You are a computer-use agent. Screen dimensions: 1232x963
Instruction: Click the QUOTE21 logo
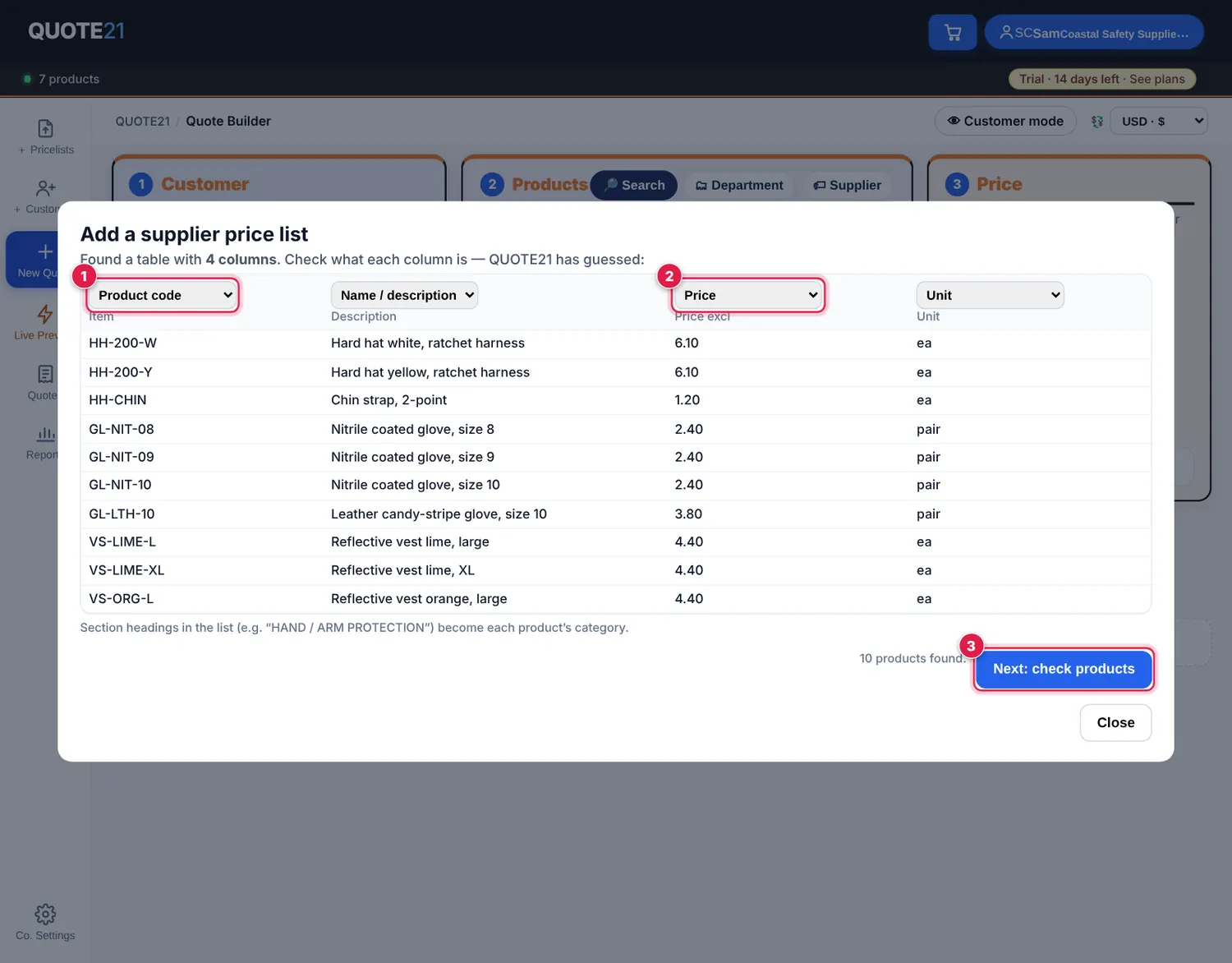(x=76, y=31)
